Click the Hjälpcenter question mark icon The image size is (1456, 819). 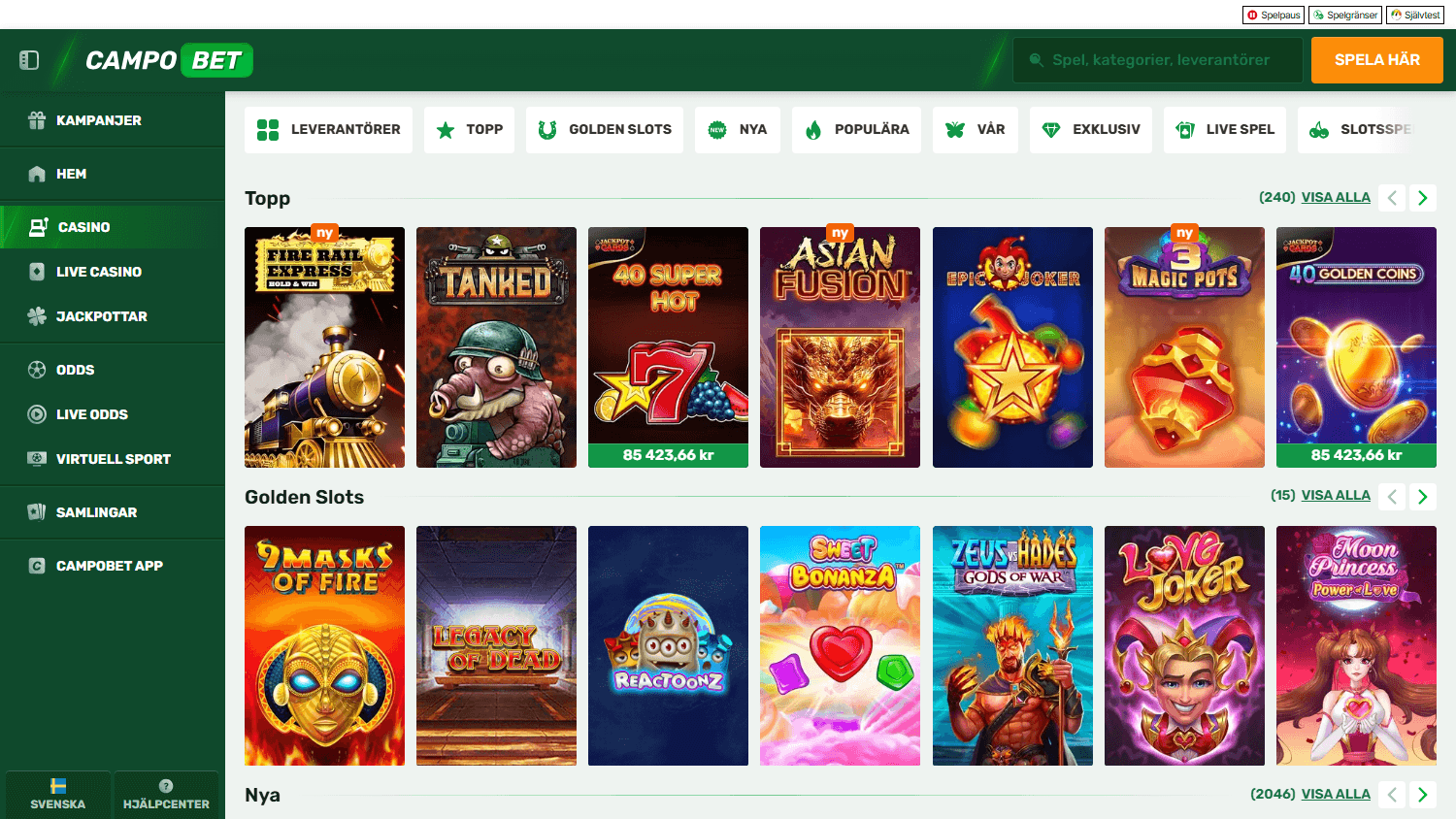coord(166,786)
